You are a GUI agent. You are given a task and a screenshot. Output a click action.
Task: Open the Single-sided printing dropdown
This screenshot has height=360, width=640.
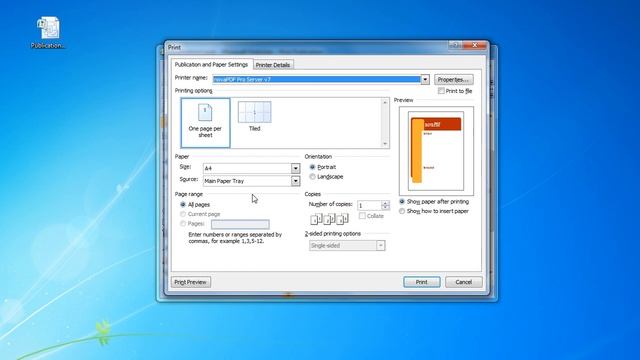[380, 246]
